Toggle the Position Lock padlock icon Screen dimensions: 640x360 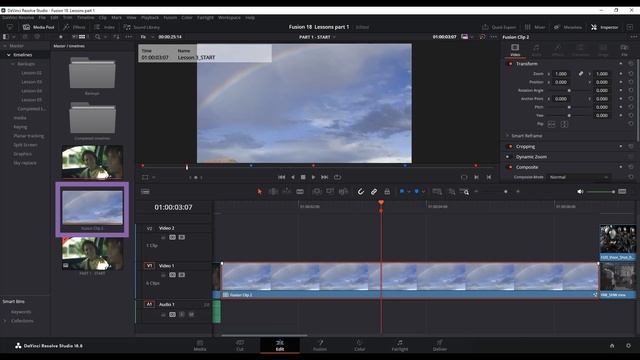pyautogui.click(x=387, y=191)
